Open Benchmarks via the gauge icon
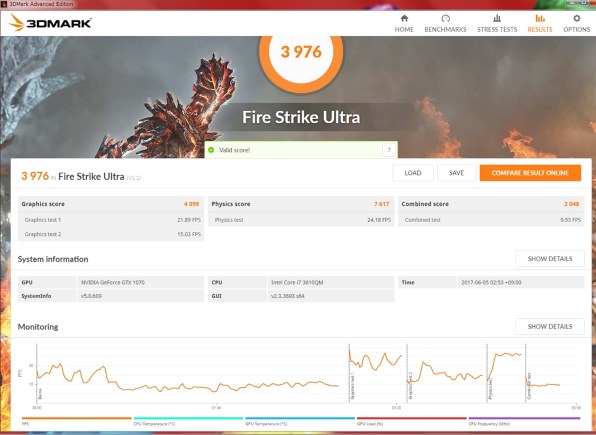 [445, 18]
